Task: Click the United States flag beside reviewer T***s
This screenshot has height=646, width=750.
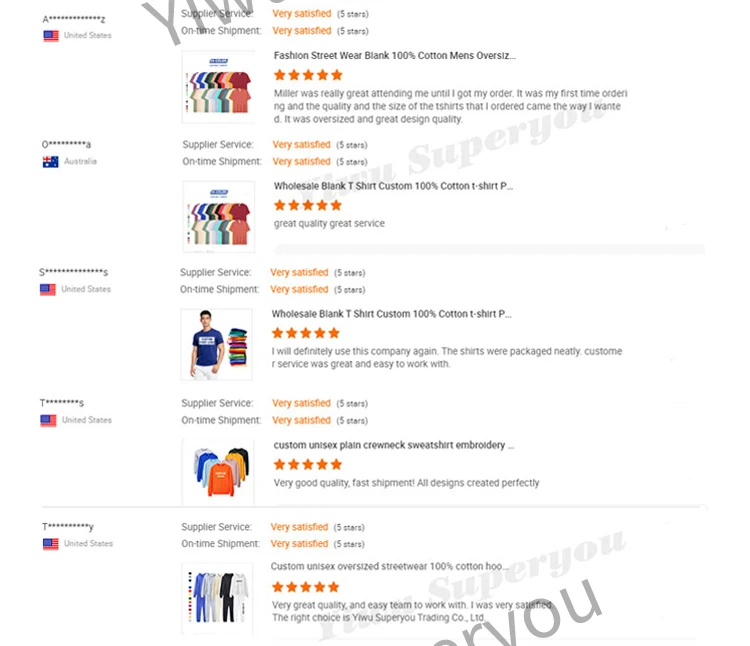Action: click(x=48, y=421)
